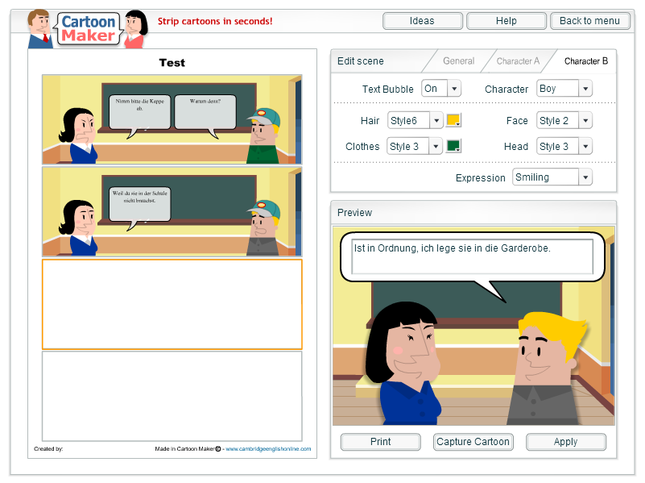645x483 pixels.
Task: Print the cartoon strip
Action: pos(380,442)
